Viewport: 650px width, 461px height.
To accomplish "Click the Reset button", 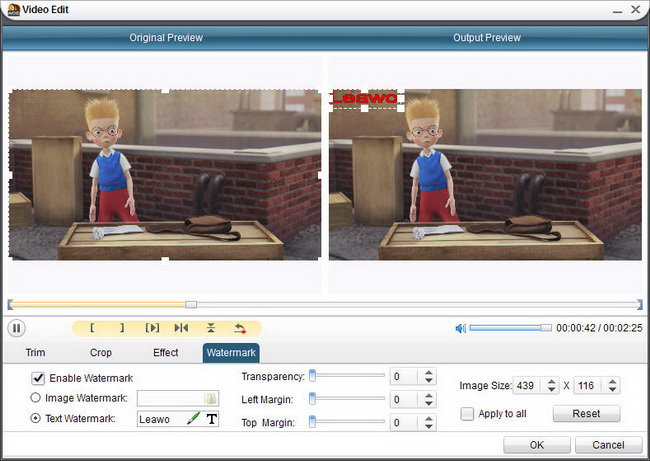I will pyautogui.click(x=586, y=413).
